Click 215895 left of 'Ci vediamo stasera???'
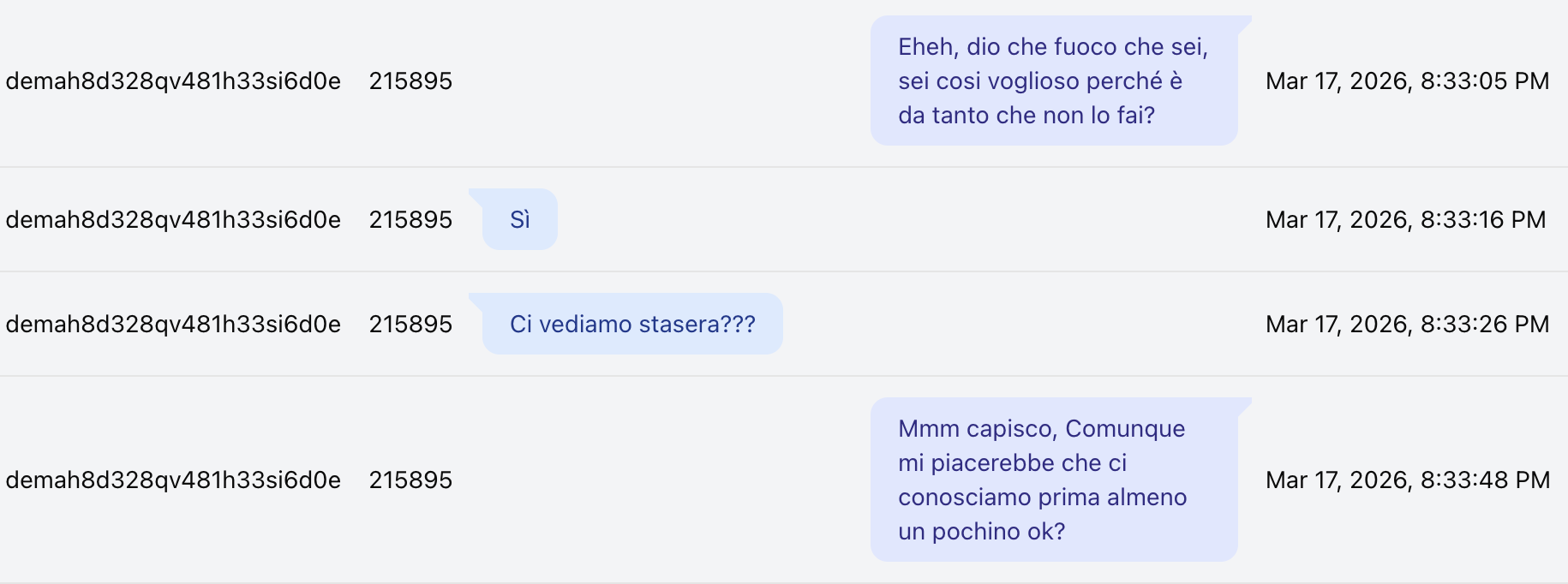1568x584 pixels. click(x=410, y=325)
